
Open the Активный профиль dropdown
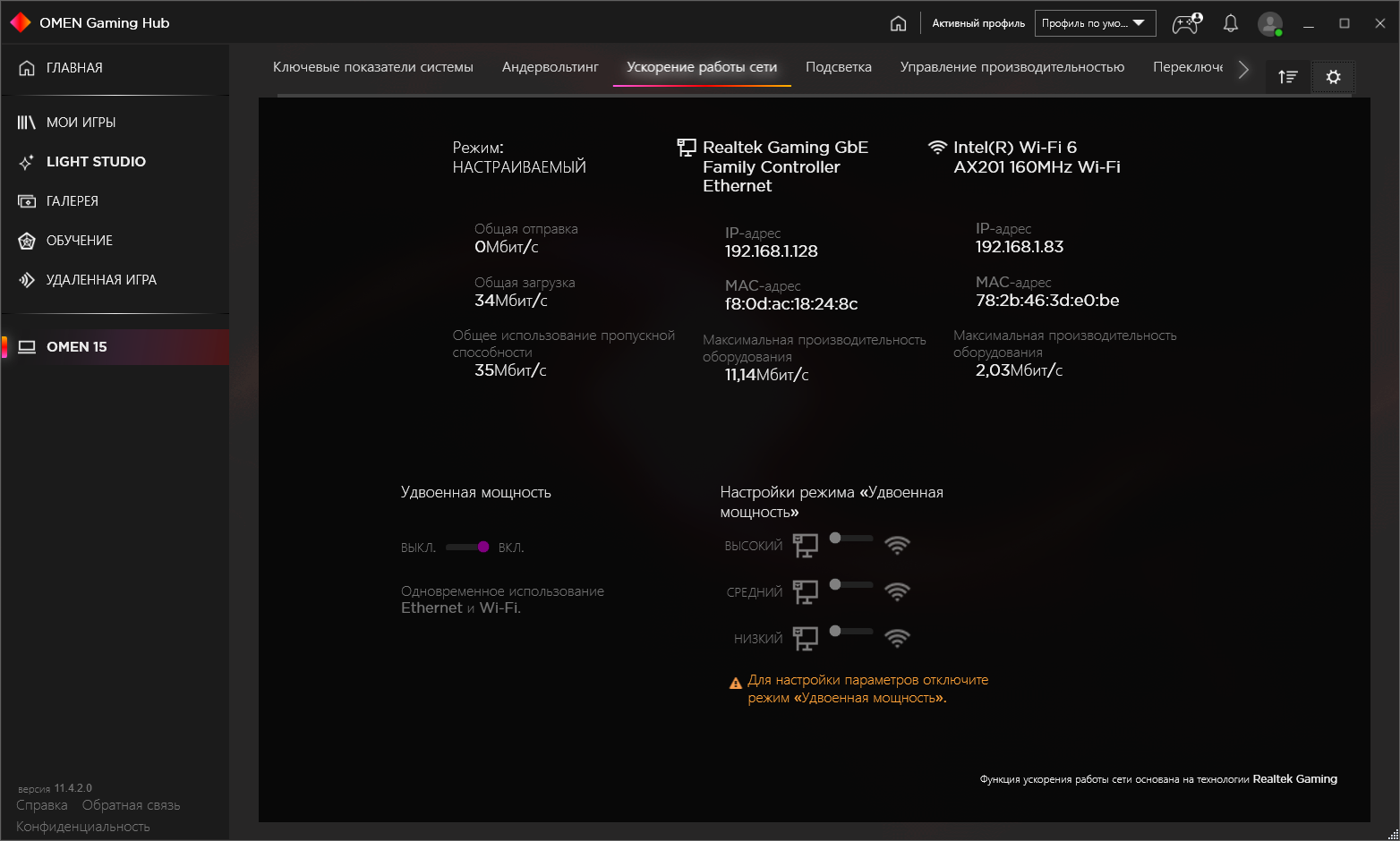[x=1095, y=23]
